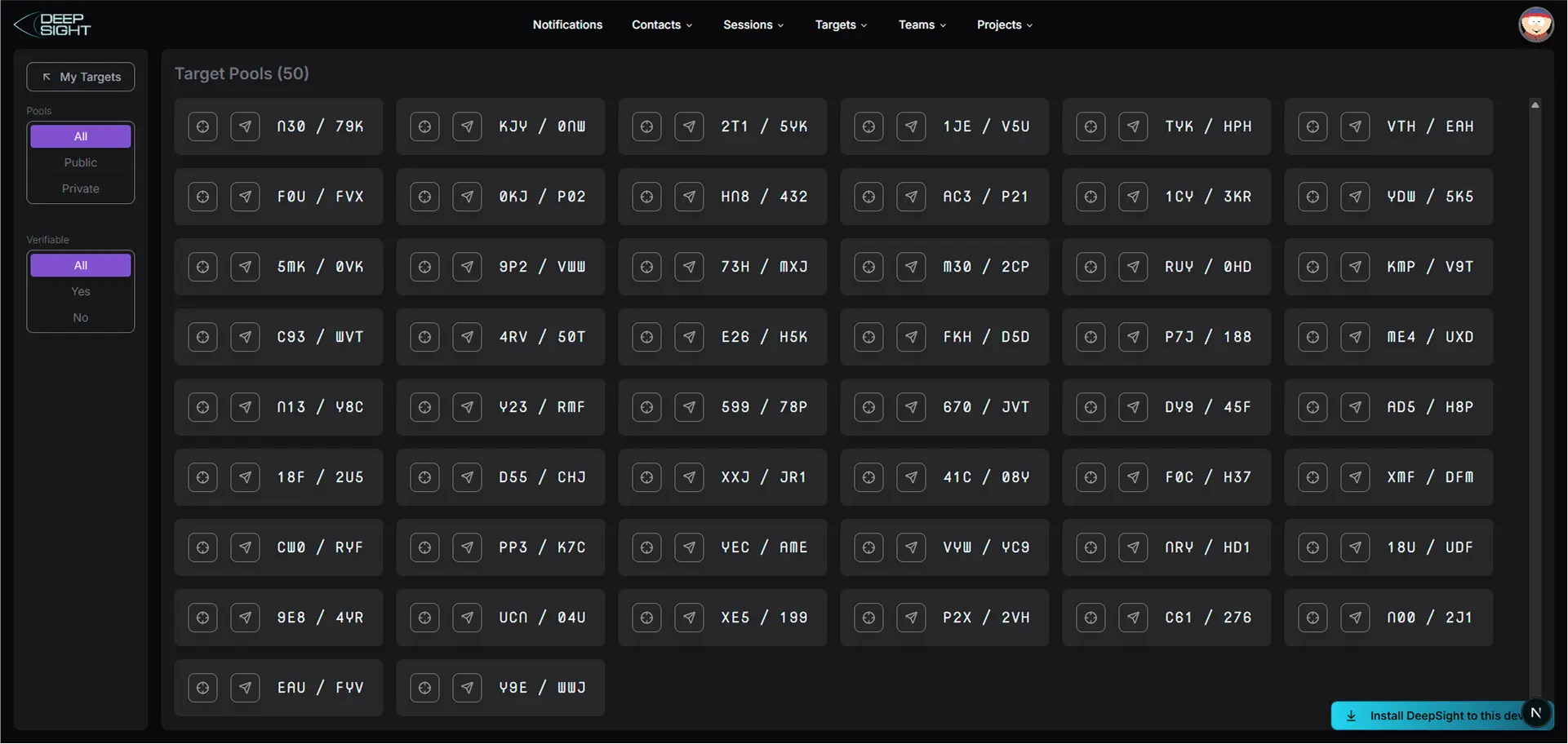Open the Projects dropdown menu
This screenshot has width=1568, height=744.
point(1005,24)
